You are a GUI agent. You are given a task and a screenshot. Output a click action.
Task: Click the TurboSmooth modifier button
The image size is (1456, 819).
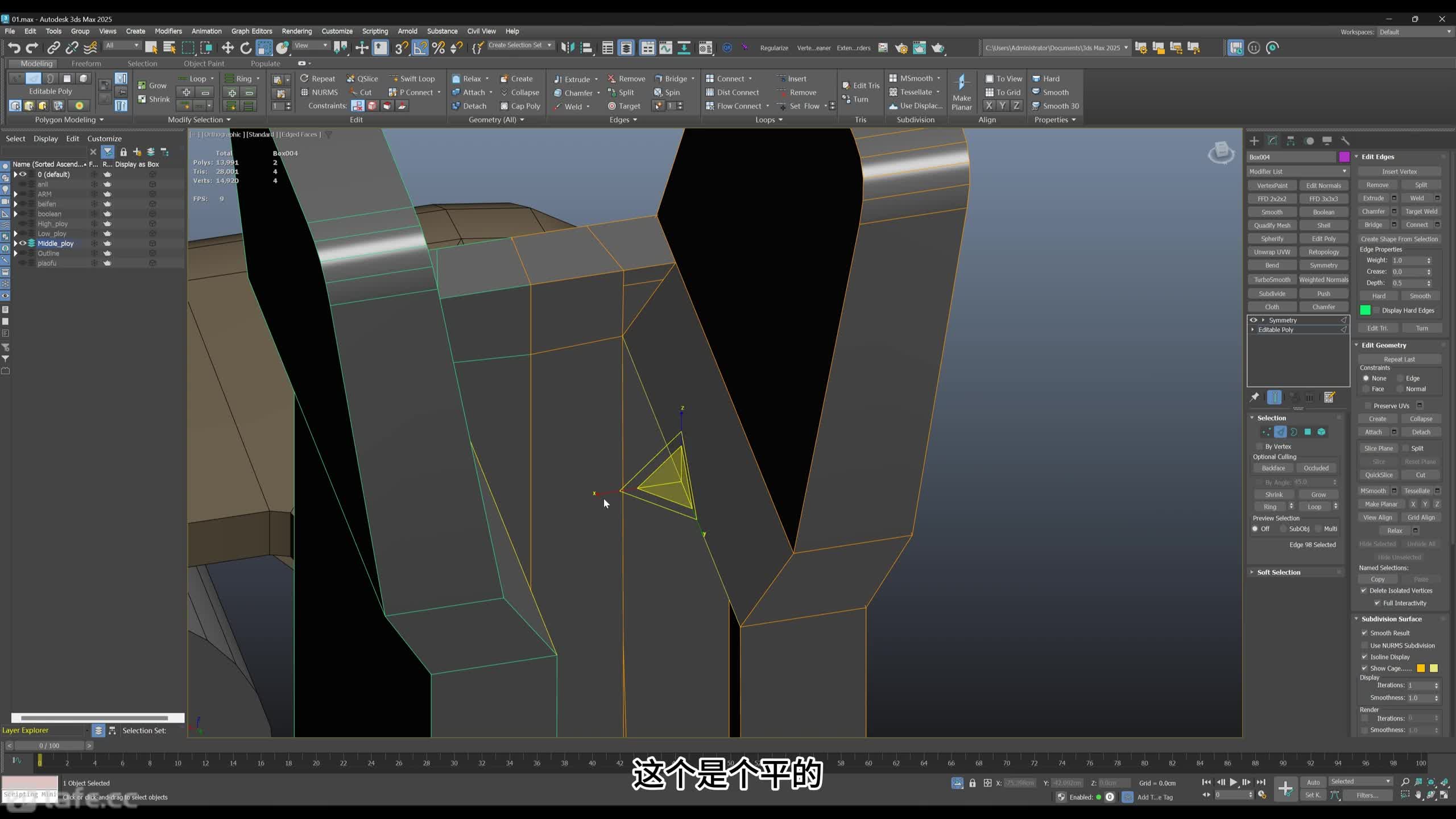(1272, 280)
